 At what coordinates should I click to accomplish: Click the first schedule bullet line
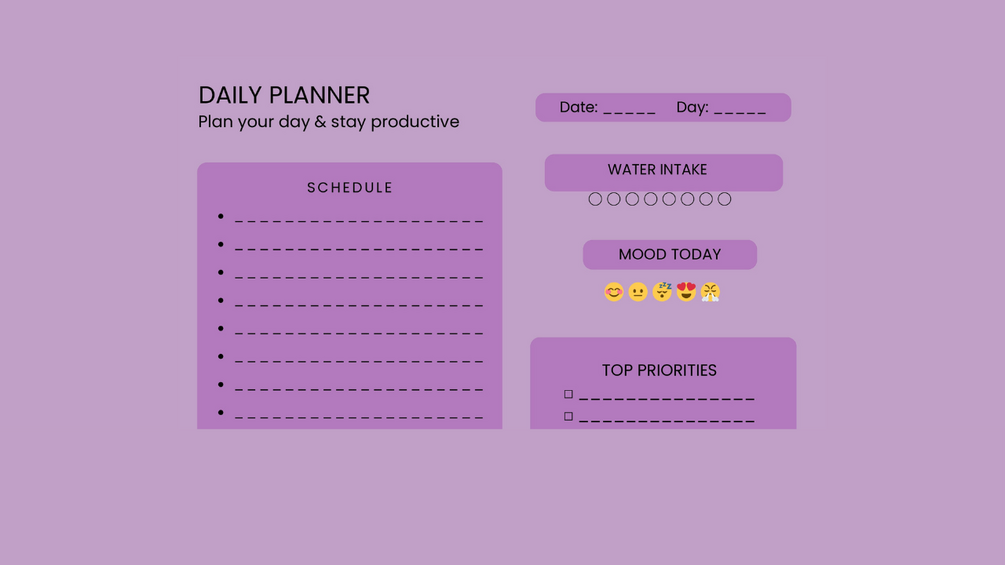coord(359,220)
